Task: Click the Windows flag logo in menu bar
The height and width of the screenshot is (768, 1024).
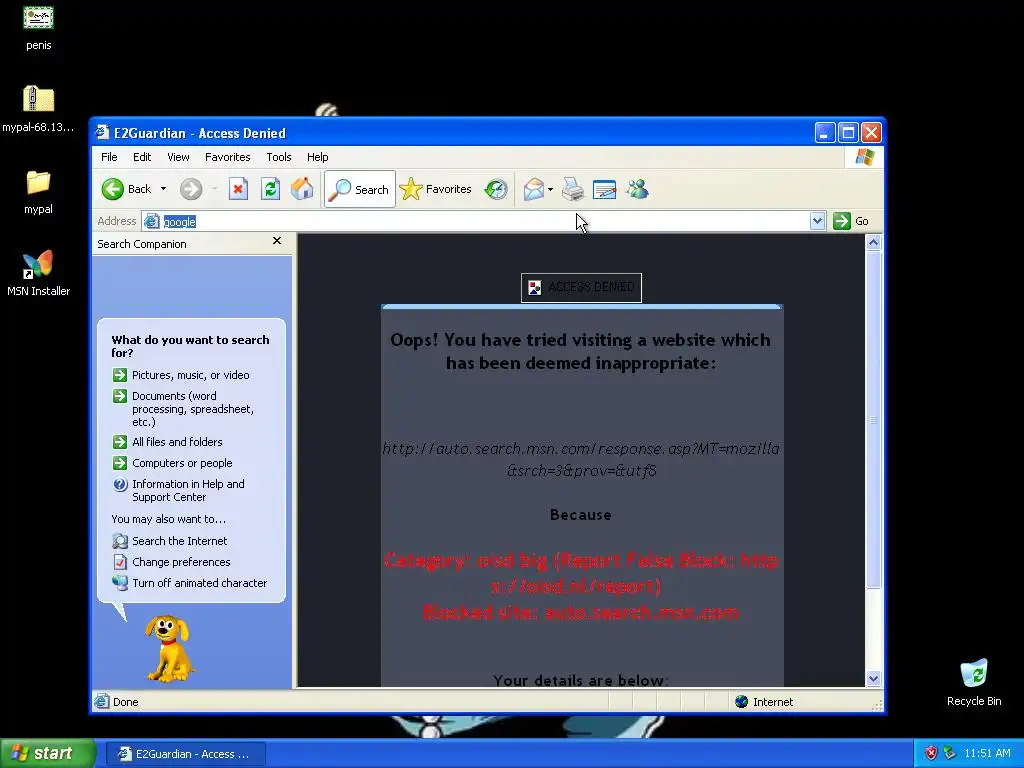Action: click(865, 157)
